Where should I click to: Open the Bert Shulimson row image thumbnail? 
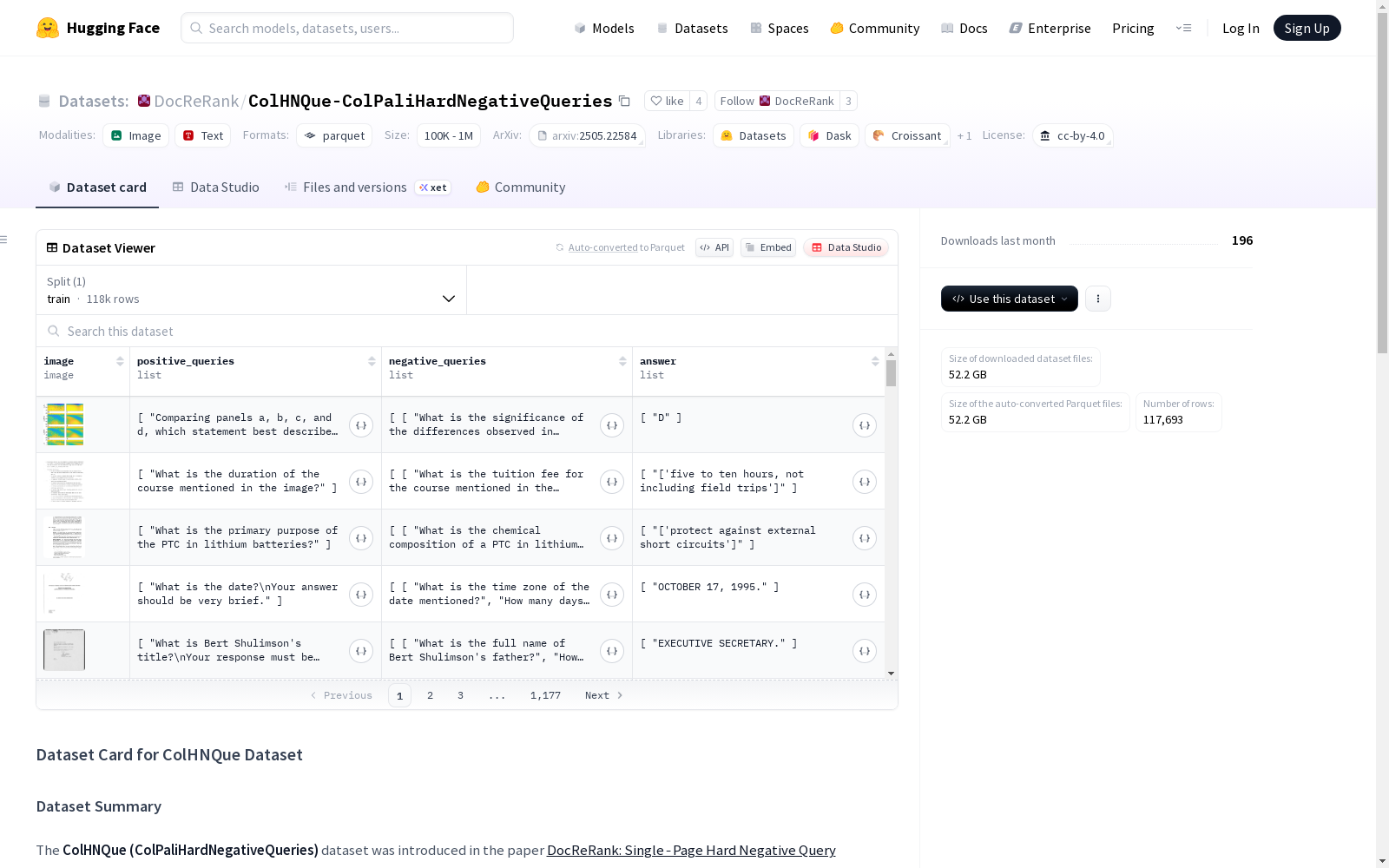(x=64, y=650)
